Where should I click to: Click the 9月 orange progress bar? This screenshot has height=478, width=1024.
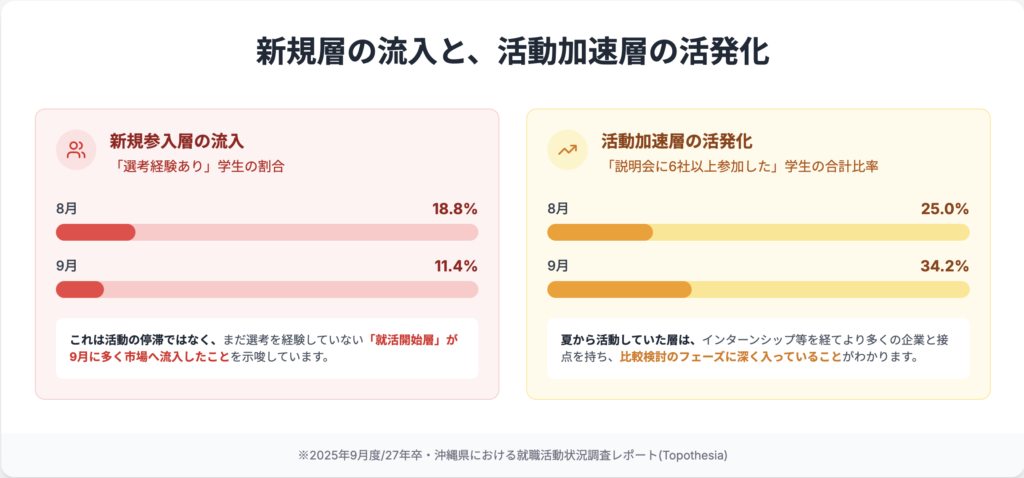pos(757,290)
